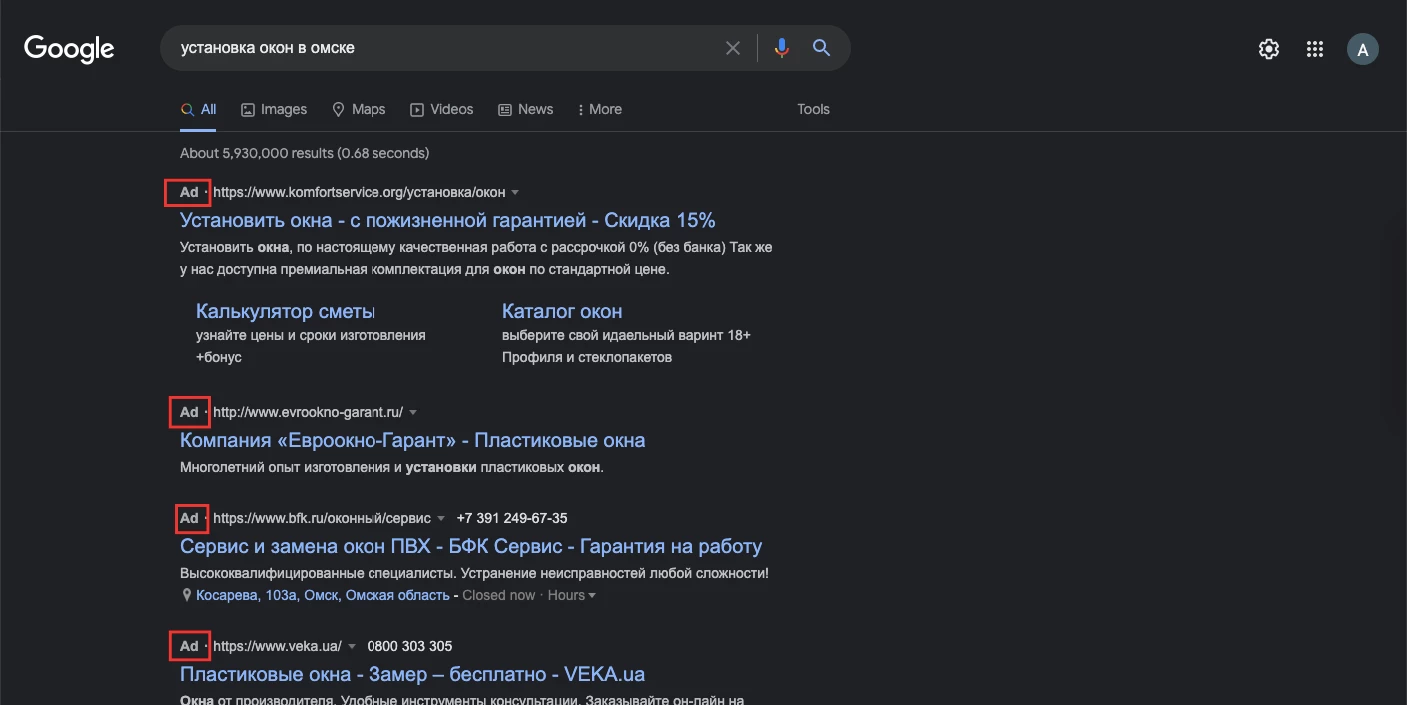The image size is (1407, 705).
Task: Switch to the Videos tab
Action: pos(441,109)
